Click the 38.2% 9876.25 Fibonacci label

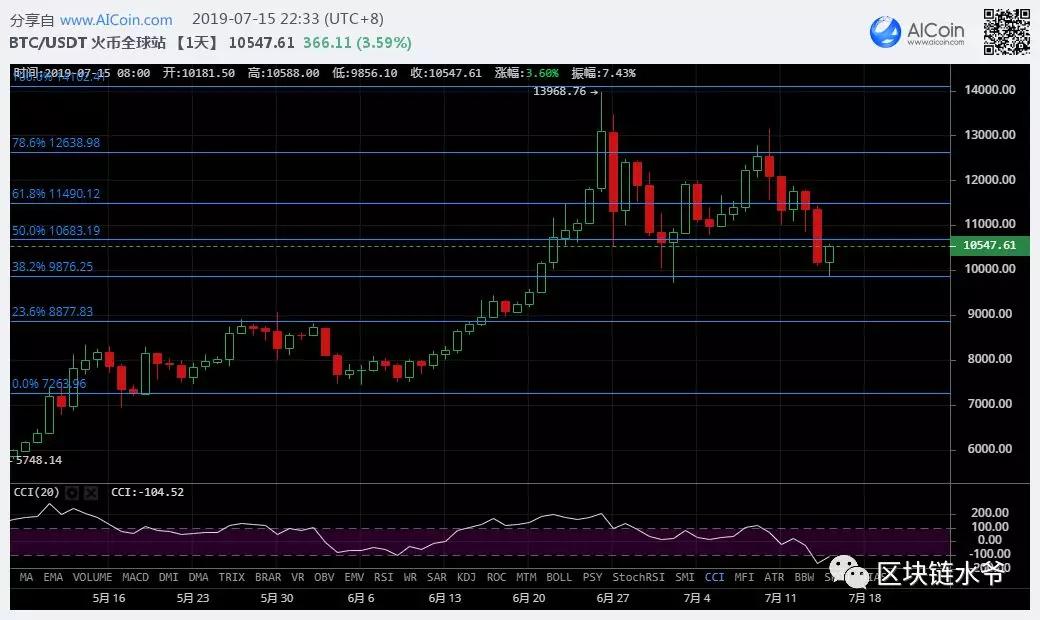(53, 267)
